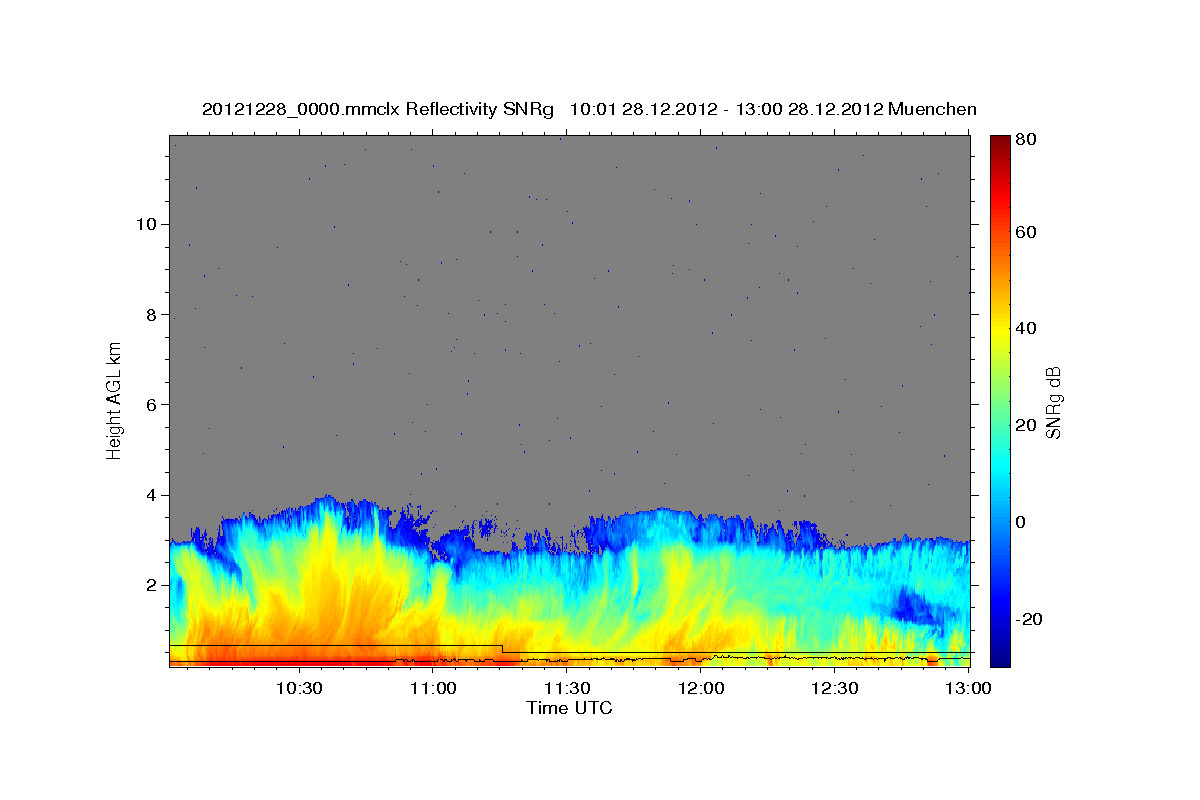
Task: Click the 12:00 time tick label
Action: pos(700,688)
